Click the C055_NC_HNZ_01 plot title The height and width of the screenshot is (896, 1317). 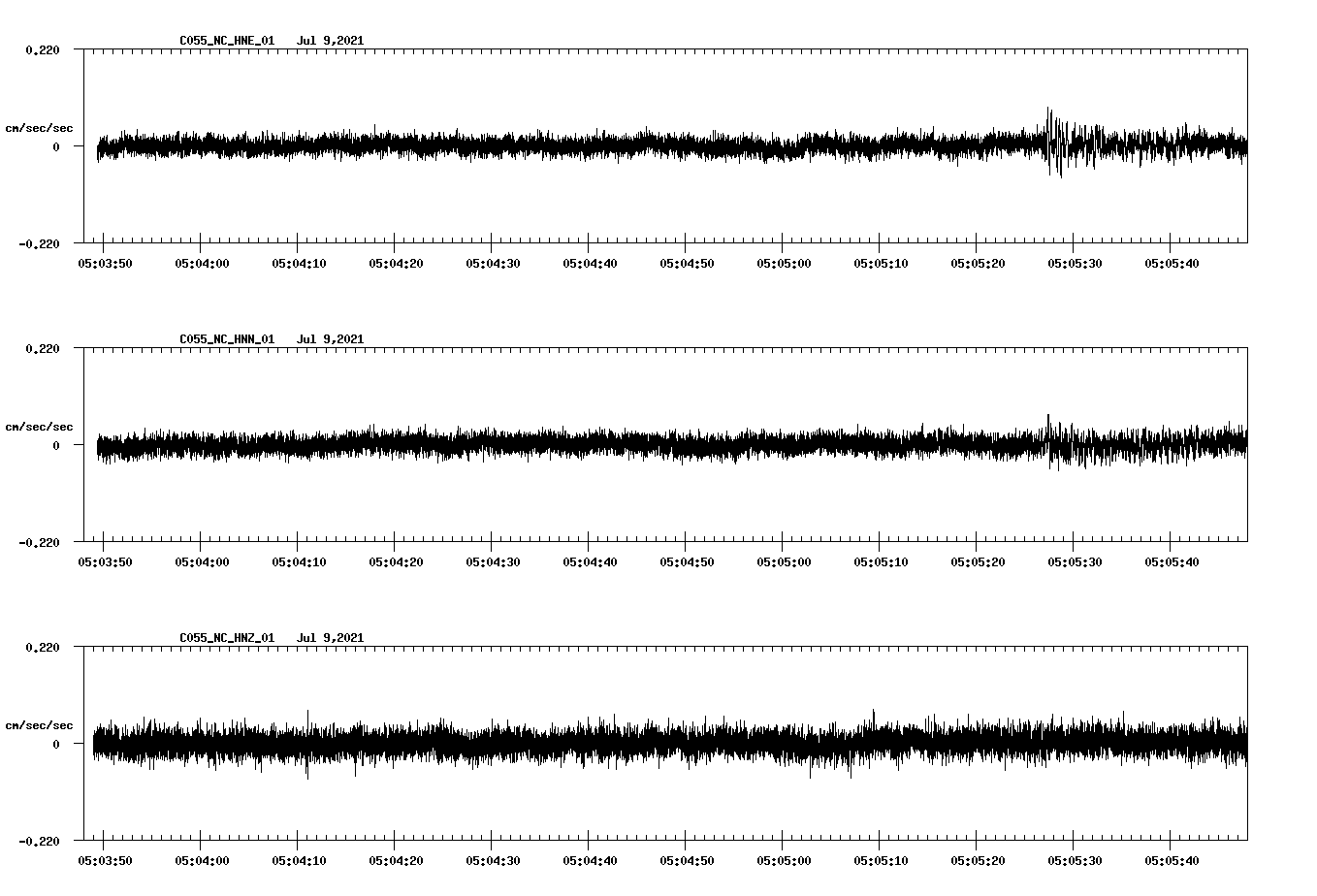click(227, 638)
